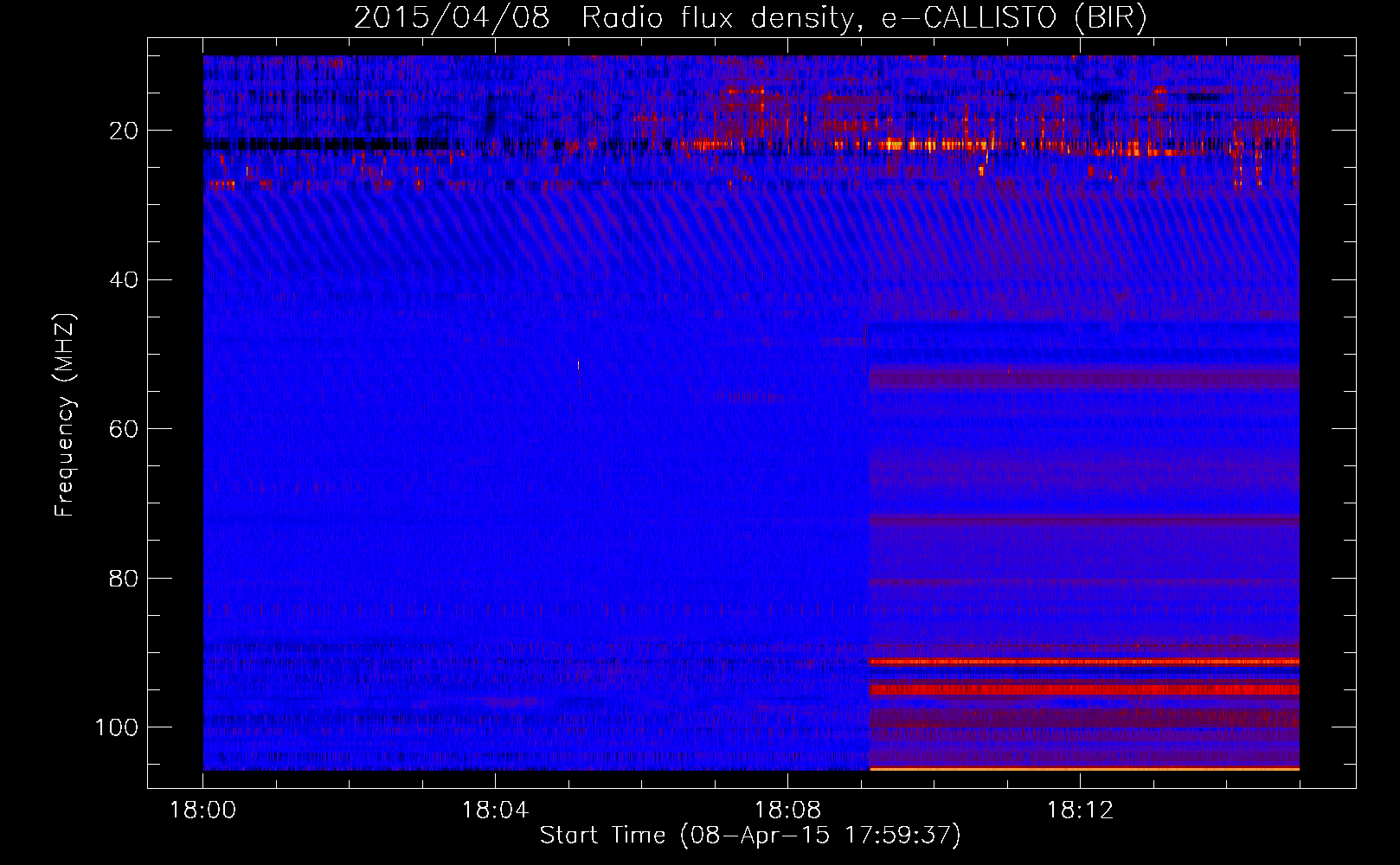1400x865 pixels.
Task: Select the 18:00 time tick label
Action: coord(203,811)
